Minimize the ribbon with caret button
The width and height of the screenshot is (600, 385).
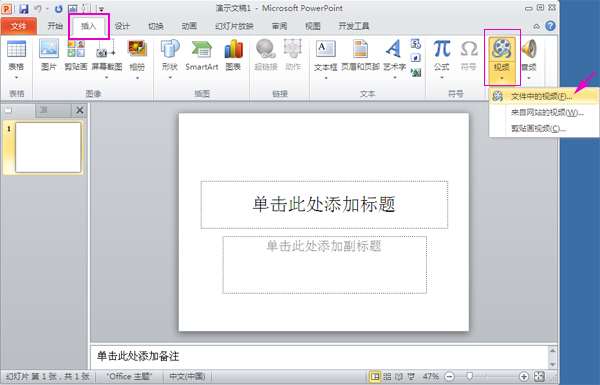pos(536,26)
